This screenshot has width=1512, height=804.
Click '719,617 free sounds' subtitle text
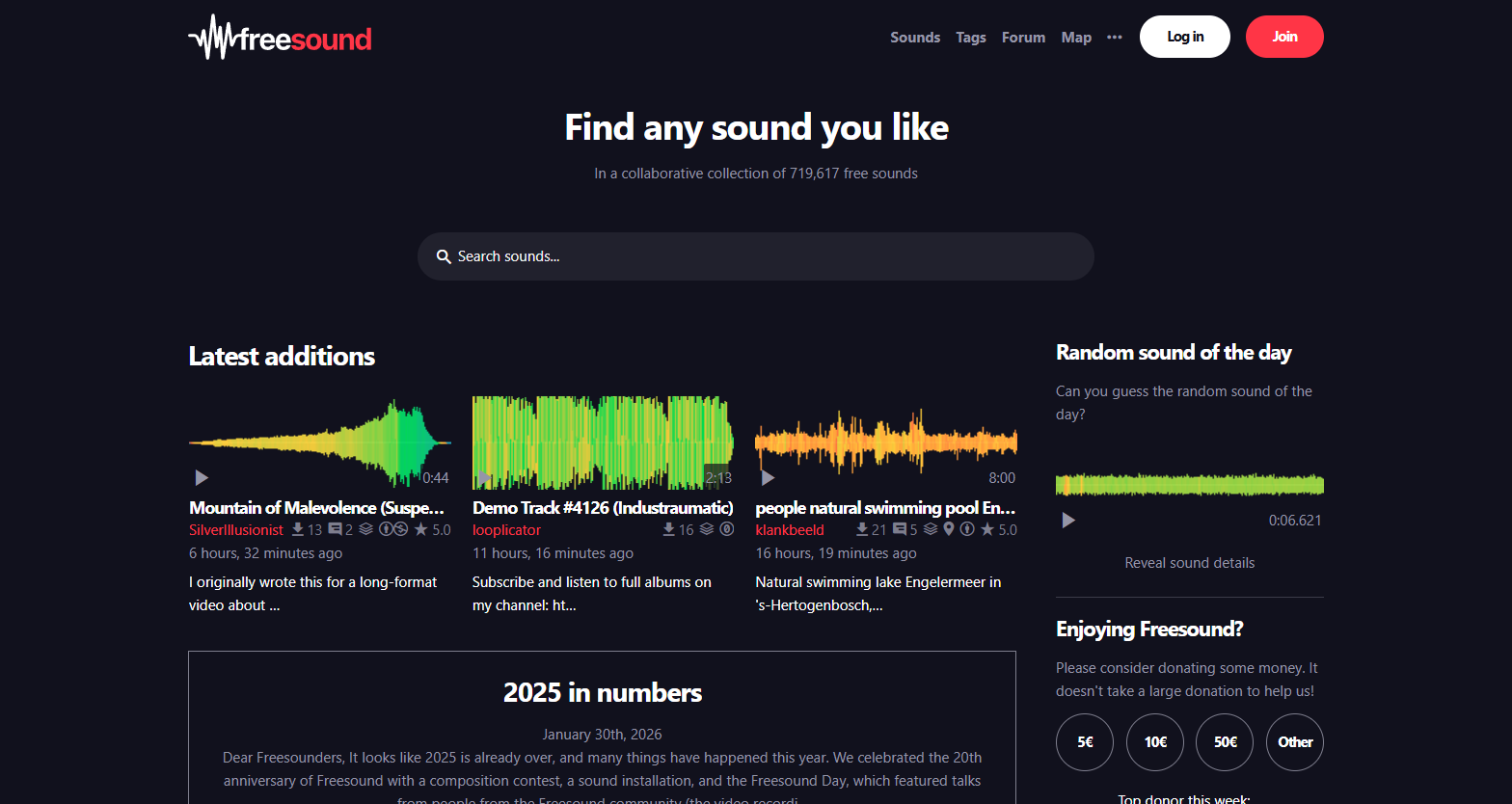pos(853,174)
